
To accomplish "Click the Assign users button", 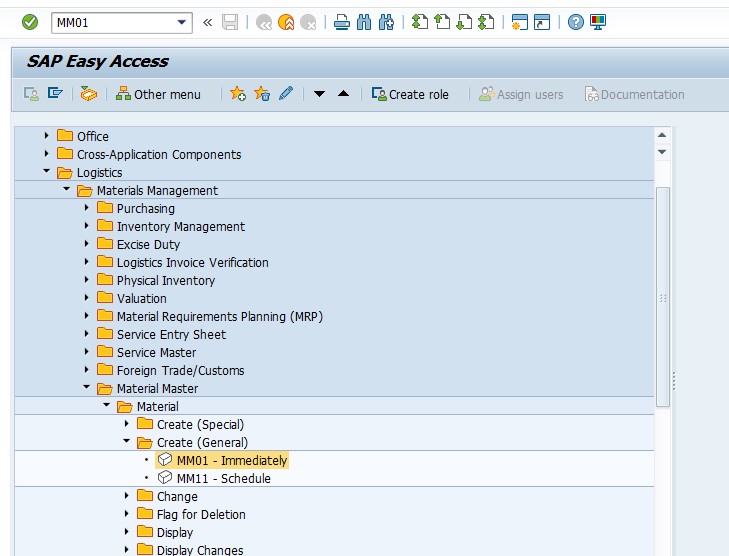I will click(521, 94).
